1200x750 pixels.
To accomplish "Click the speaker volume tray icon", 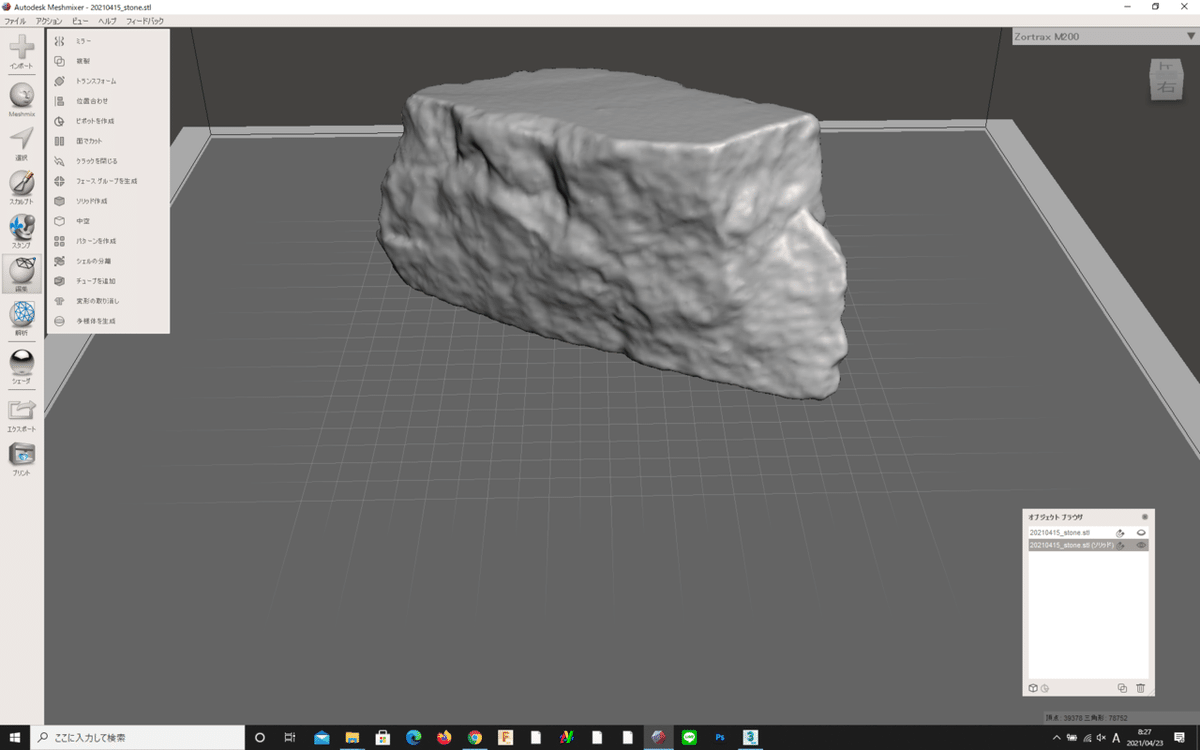I will click(1101, 737).
